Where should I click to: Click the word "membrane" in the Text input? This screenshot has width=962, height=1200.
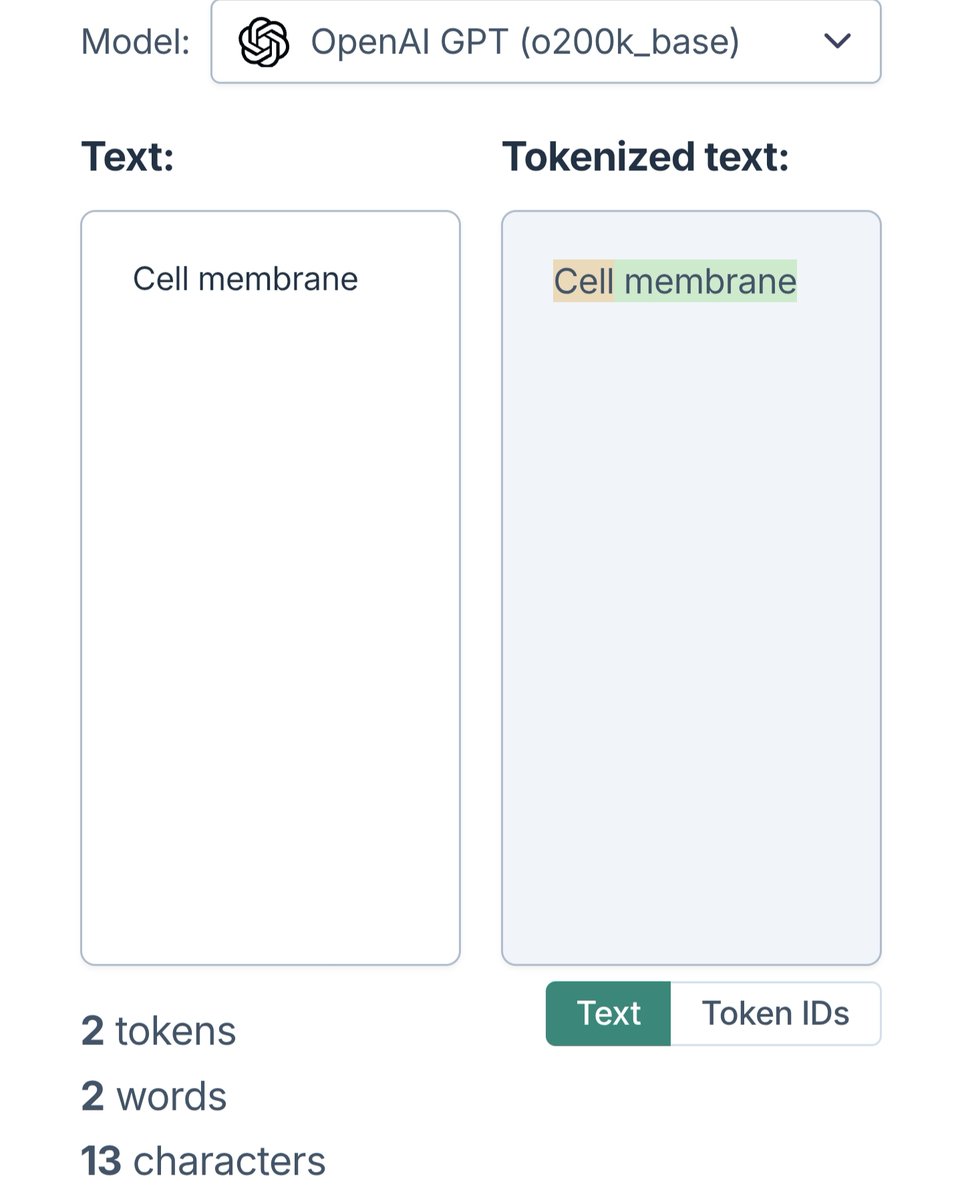pos(278,279)
